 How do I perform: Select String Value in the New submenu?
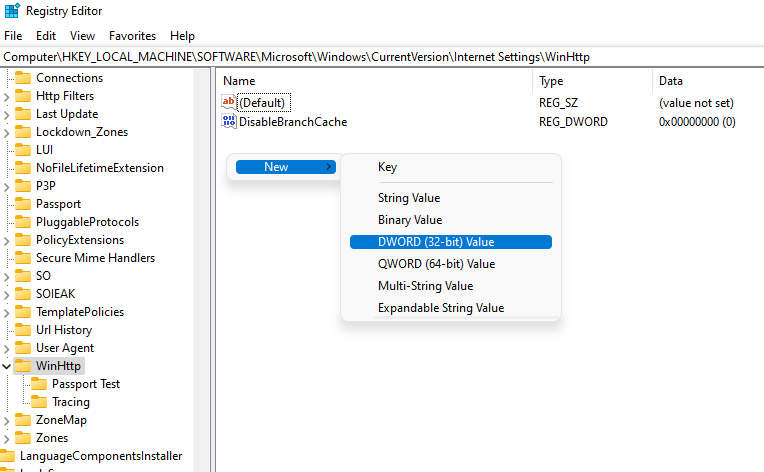409,198
